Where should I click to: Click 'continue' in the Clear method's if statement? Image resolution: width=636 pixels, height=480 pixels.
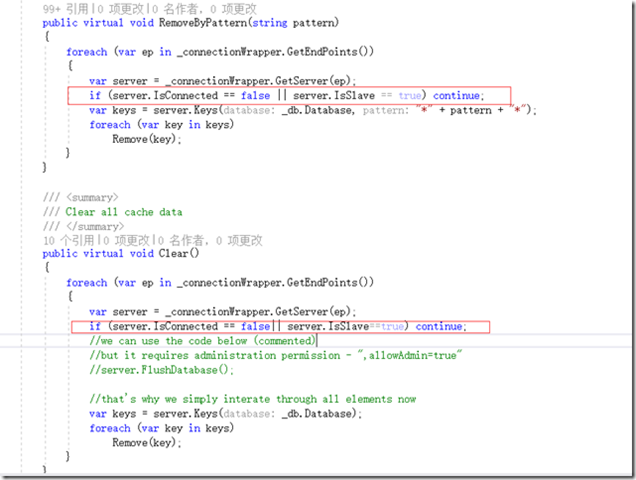click(x=438, y=327)
